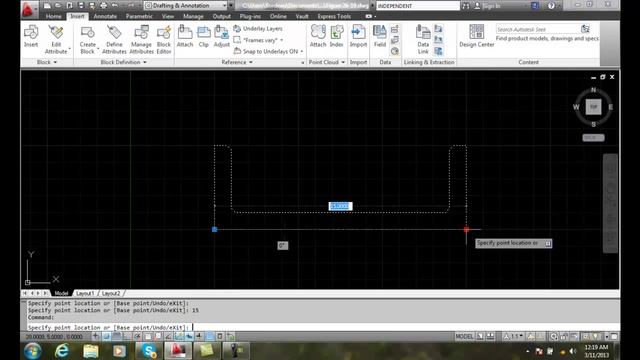The height and width of the screenshot is (360, 640).
Task: Click the Search Autodesk Seek field
Action: [538, 29]
